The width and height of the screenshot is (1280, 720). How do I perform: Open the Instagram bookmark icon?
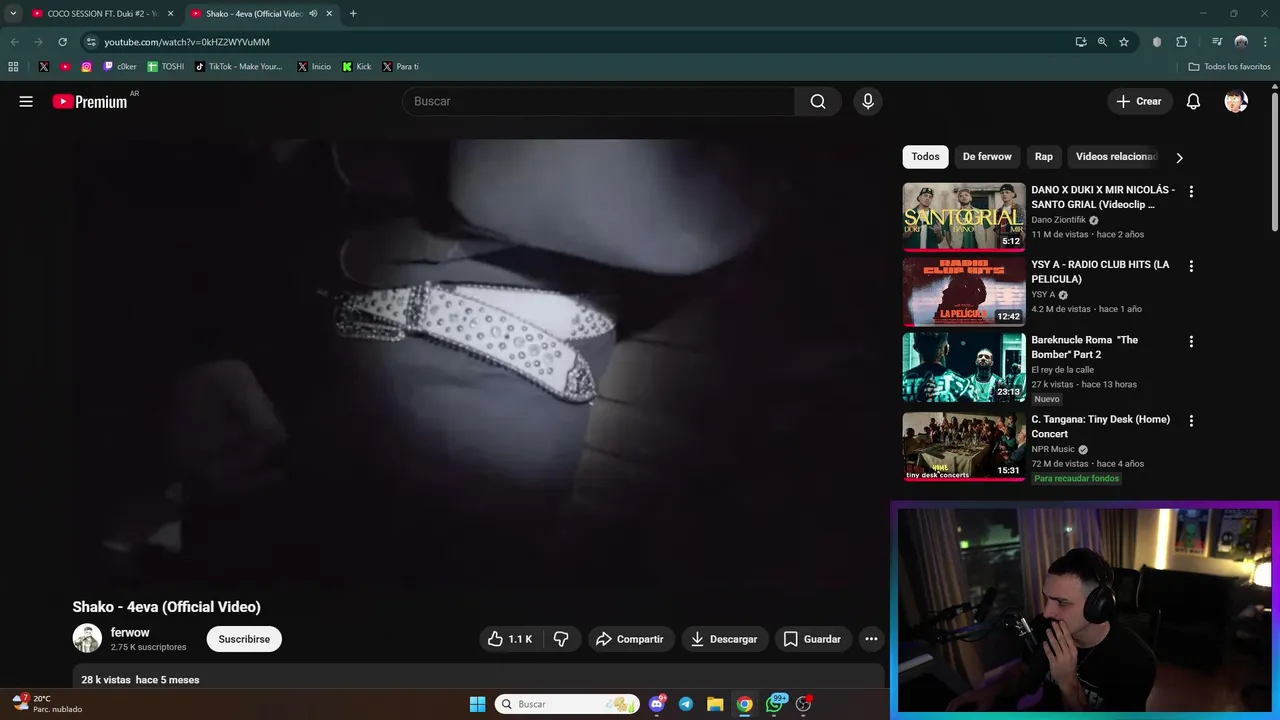pyautogui.click(x=87, y=67)
